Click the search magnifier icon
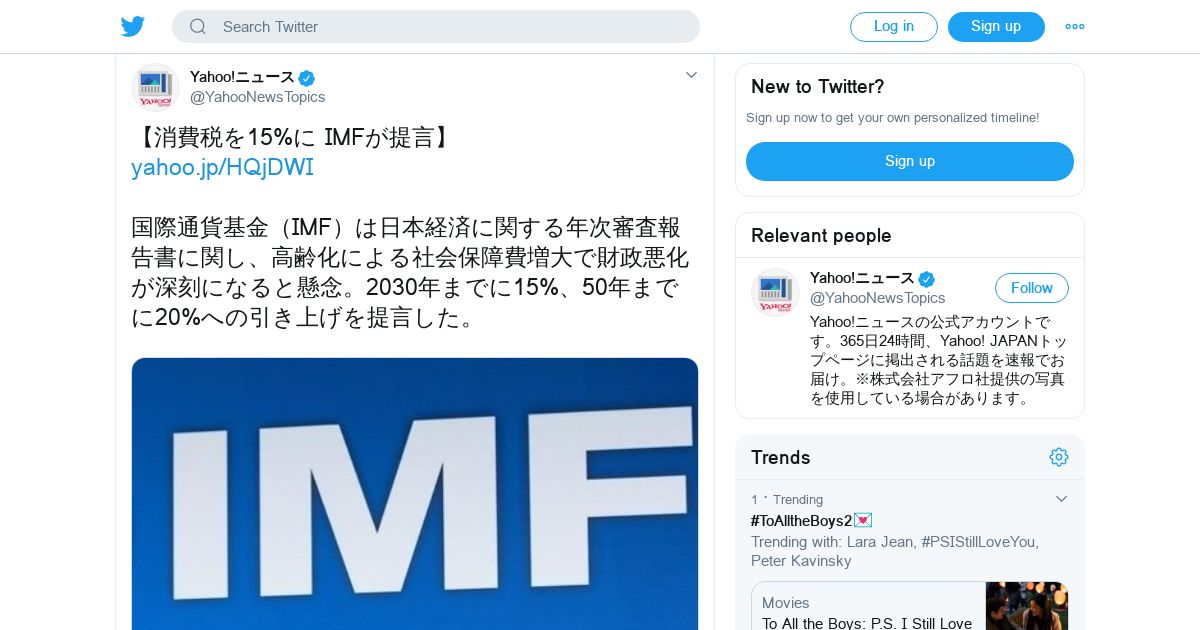The image size is (1200, 630). pos(198,27)
